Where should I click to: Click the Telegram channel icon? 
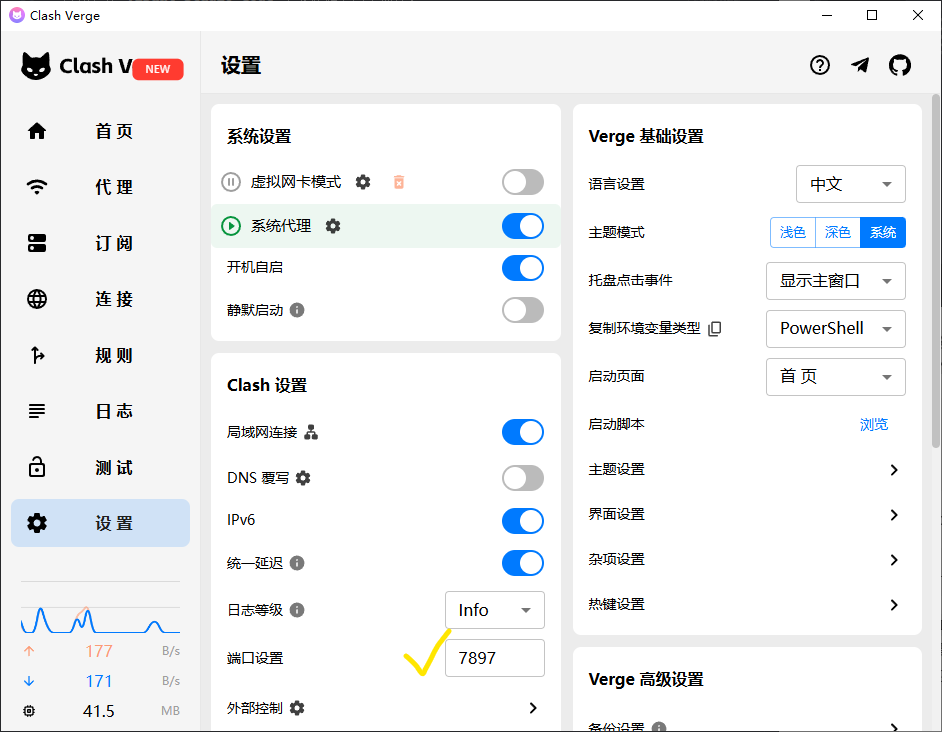(860, 66)
